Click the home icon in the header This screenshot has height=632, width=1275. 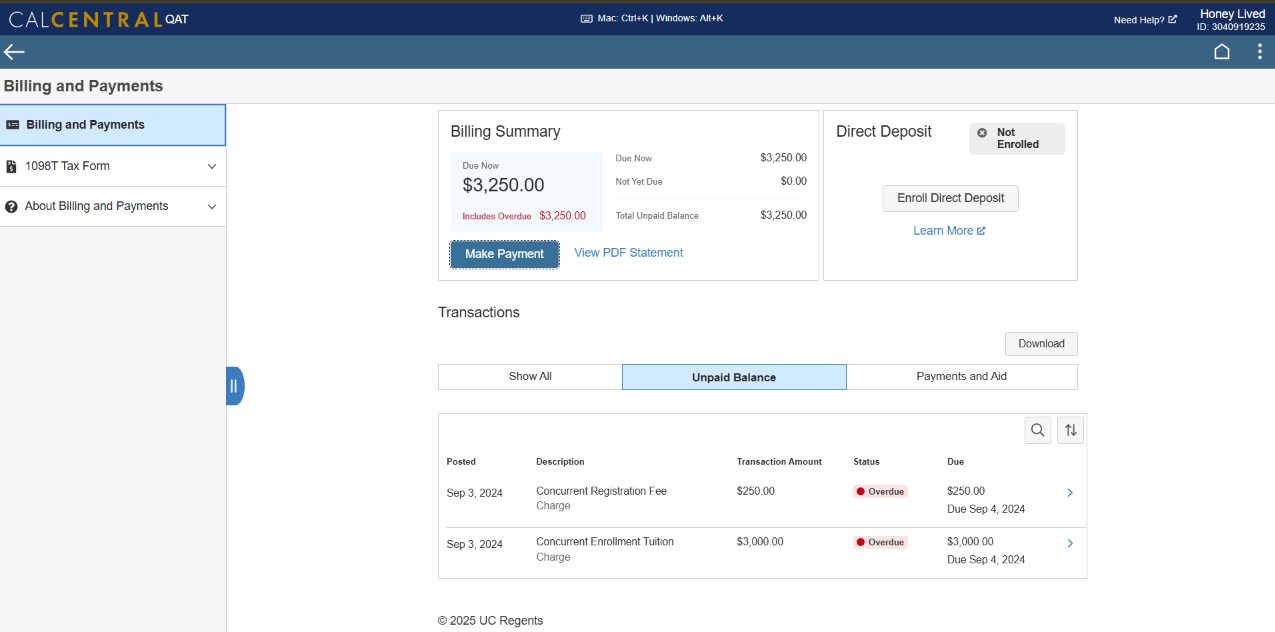(1221, 51)
